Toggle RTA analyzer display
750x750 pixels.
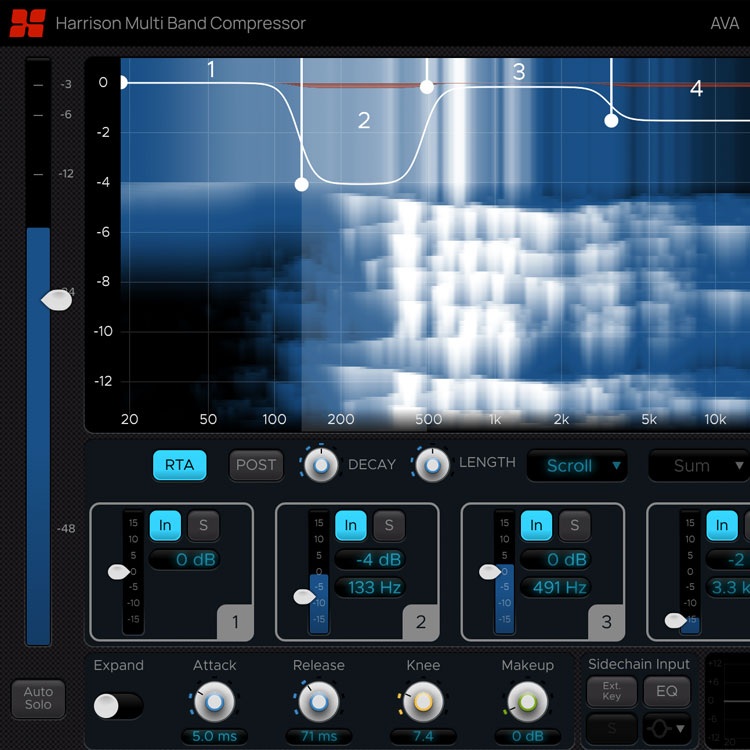(179, 465)
